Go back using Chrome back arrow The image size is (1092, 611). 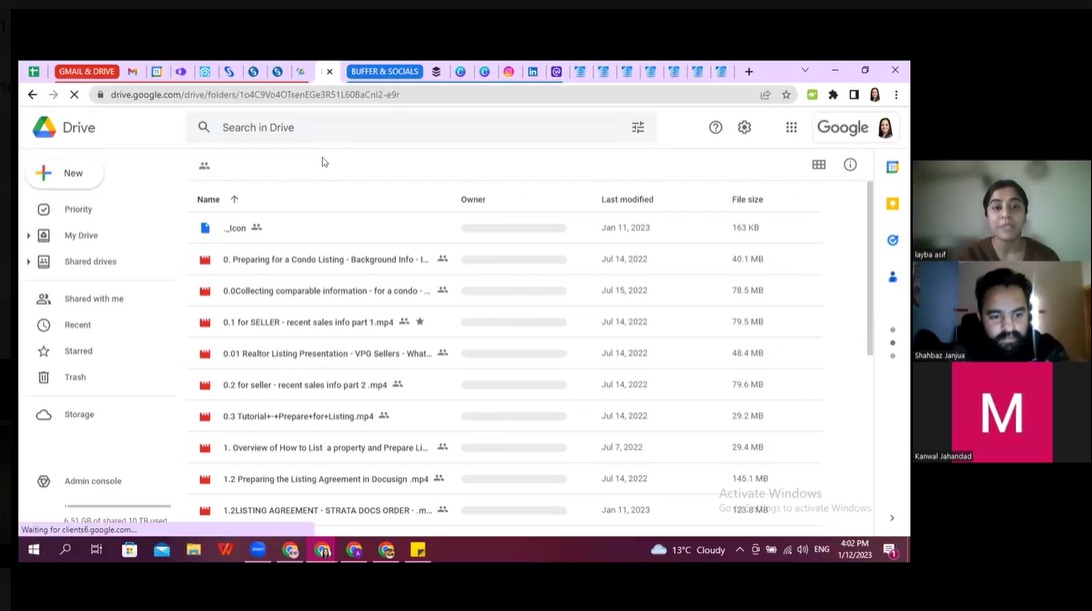[x=33, y=95]
